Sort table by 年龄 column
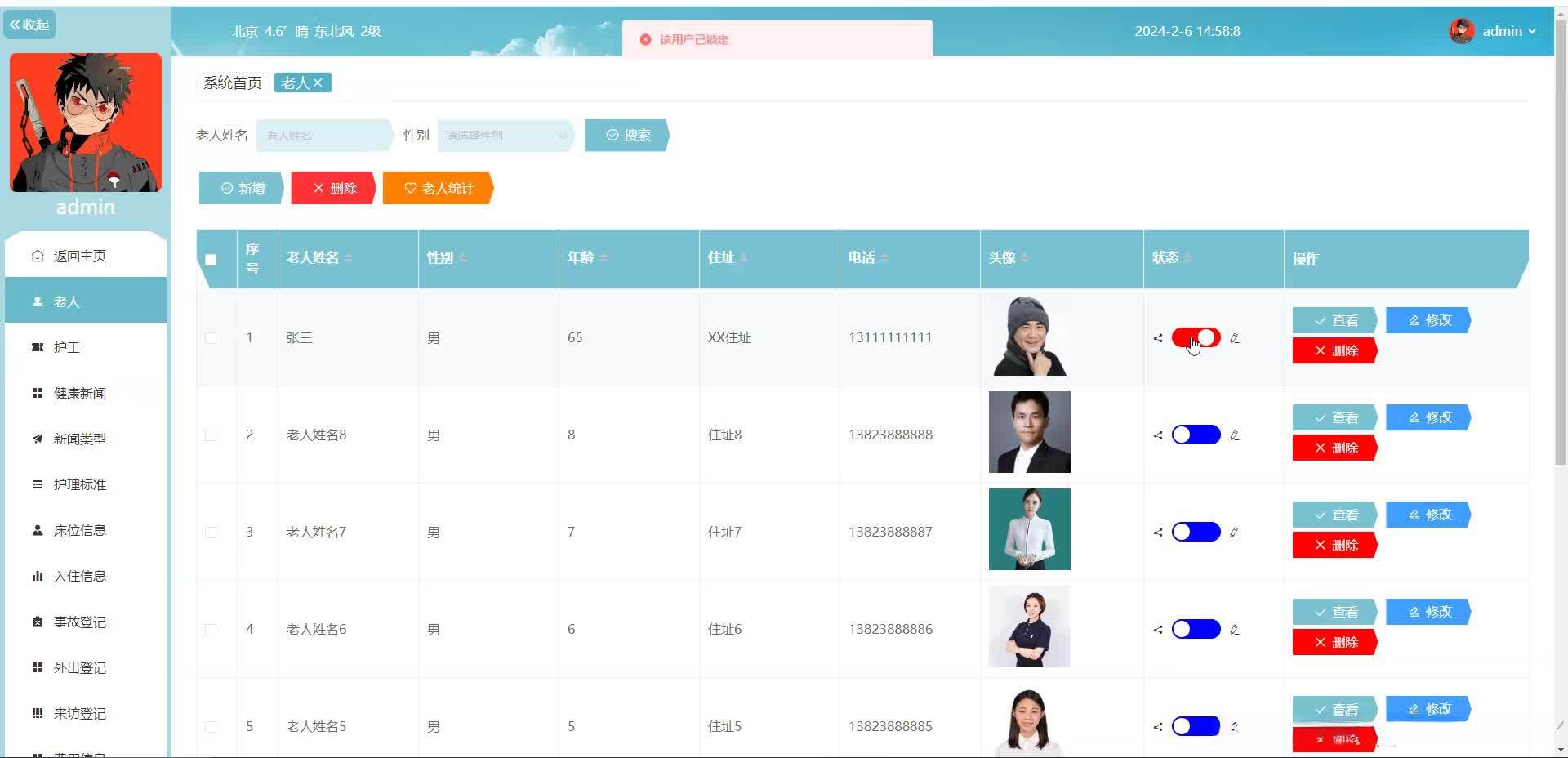 (603, 258)
